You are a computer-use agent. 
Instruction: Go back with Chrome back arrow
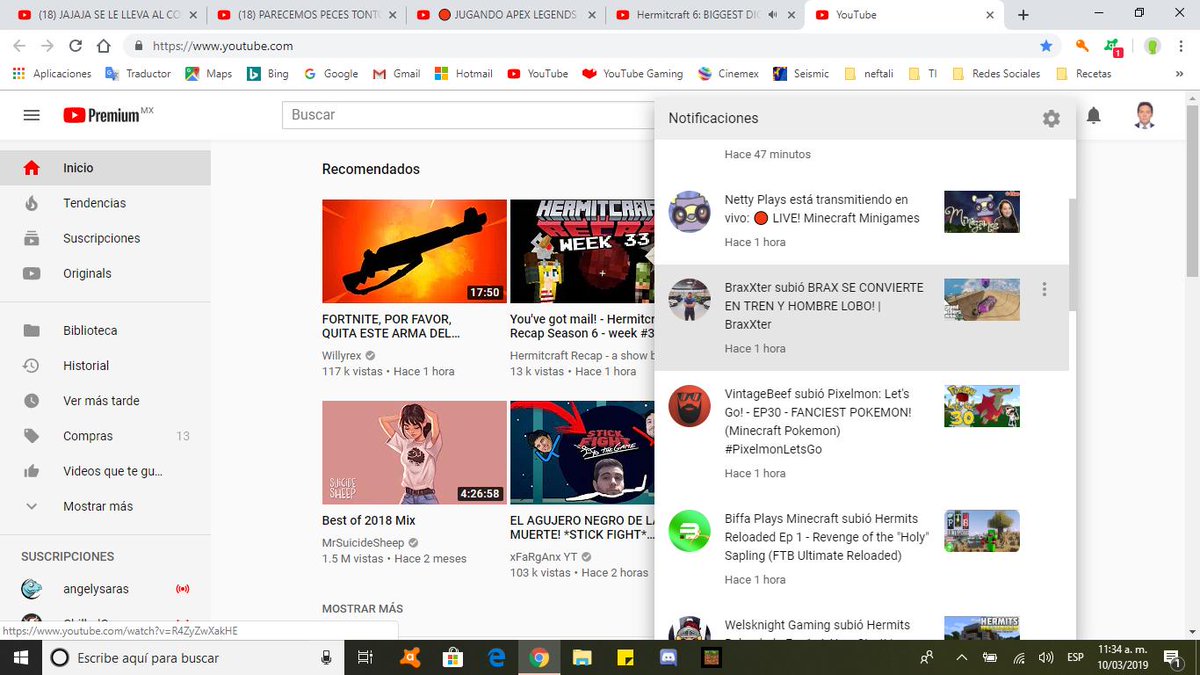pyautogui.click(x=19, y=46)
